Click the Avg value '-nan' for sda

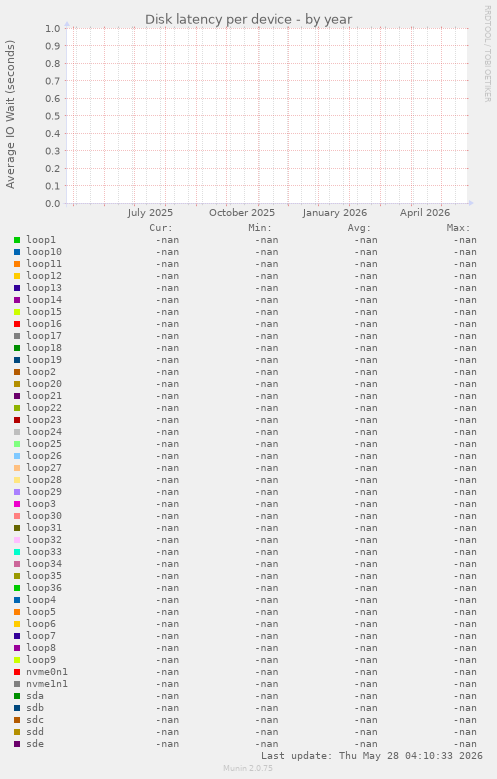[366, 696]
